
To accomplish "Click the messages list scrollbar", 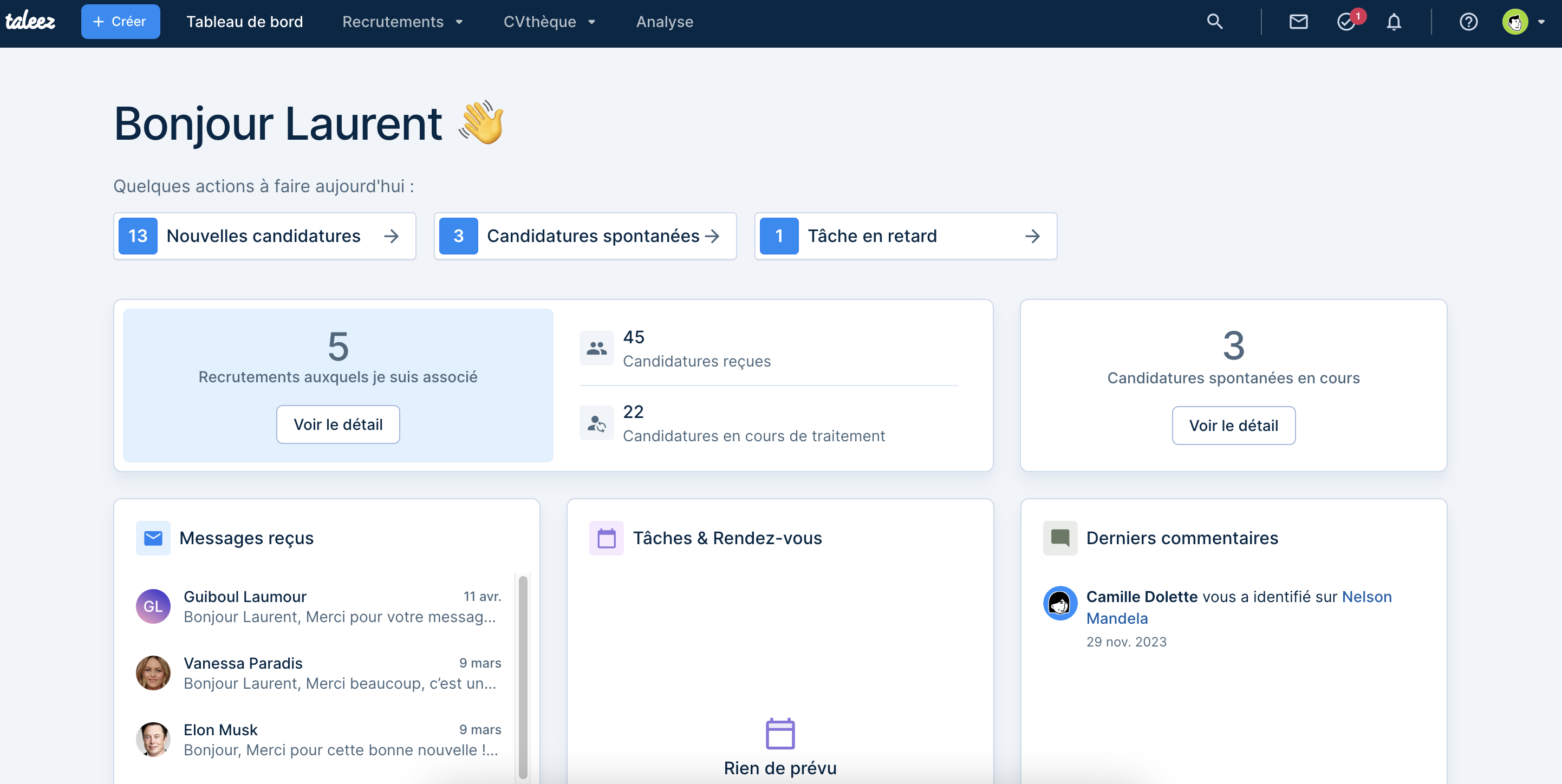I will coord(523,676).
